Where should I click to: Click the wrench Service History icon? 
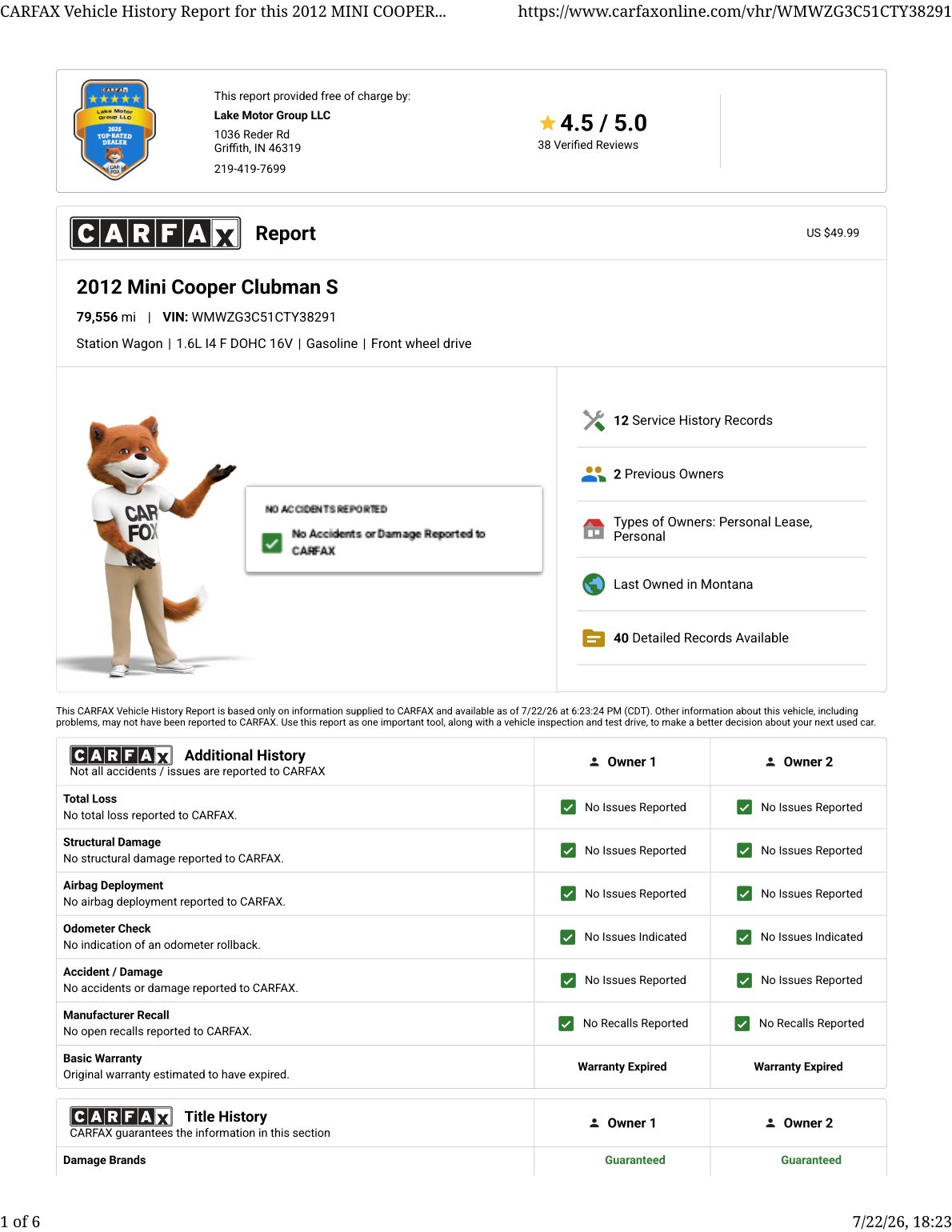594,420
